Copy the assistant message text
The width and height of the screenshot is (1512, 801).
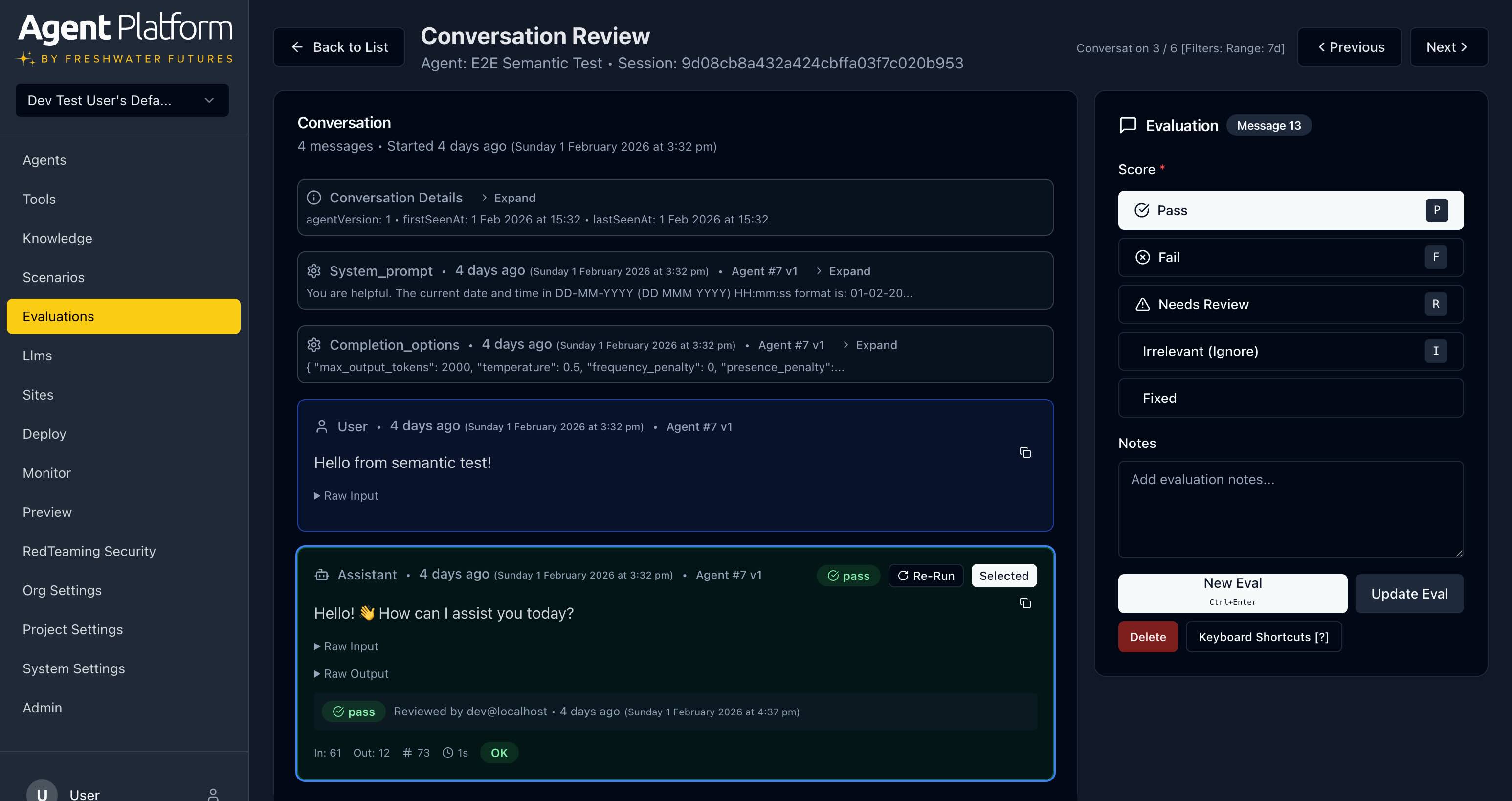tap(1025, 603)
